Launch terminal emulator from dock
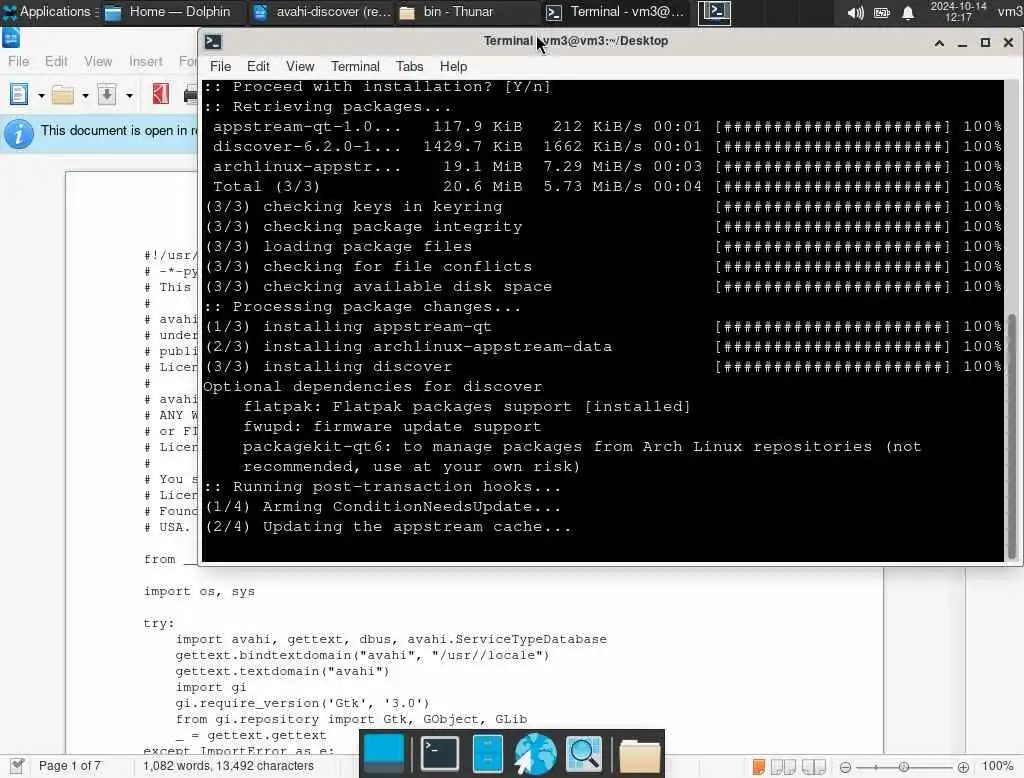This screenshot has width=1024, height=778. coord(440,754)
